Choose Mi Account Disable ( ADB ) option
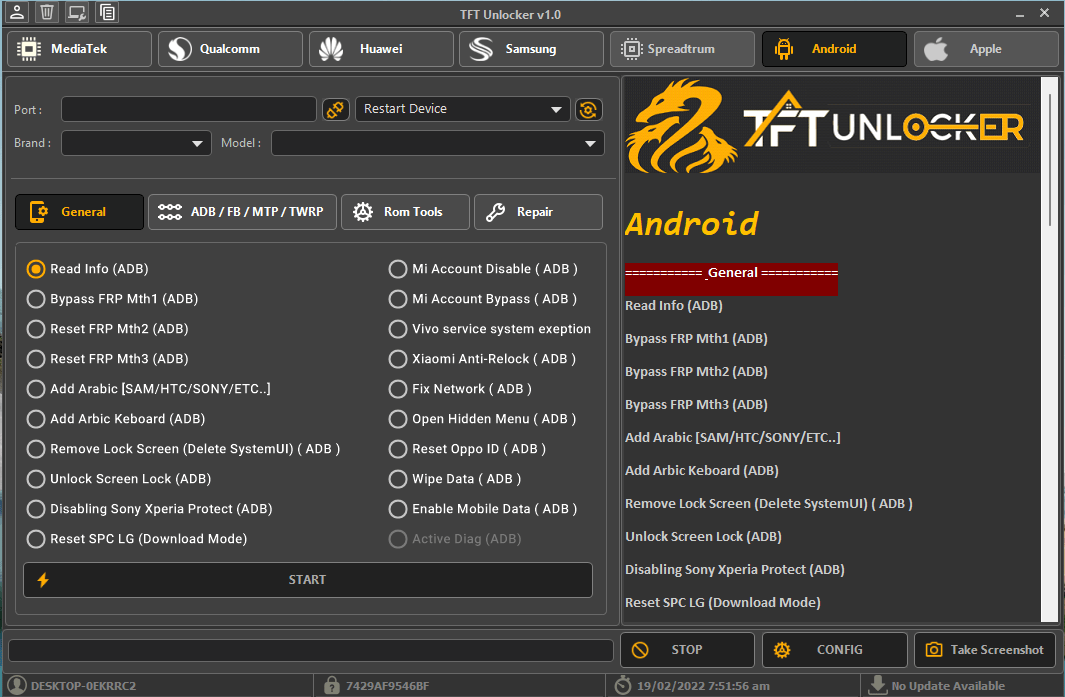The image size is (1065, 697). coord(398,269)
